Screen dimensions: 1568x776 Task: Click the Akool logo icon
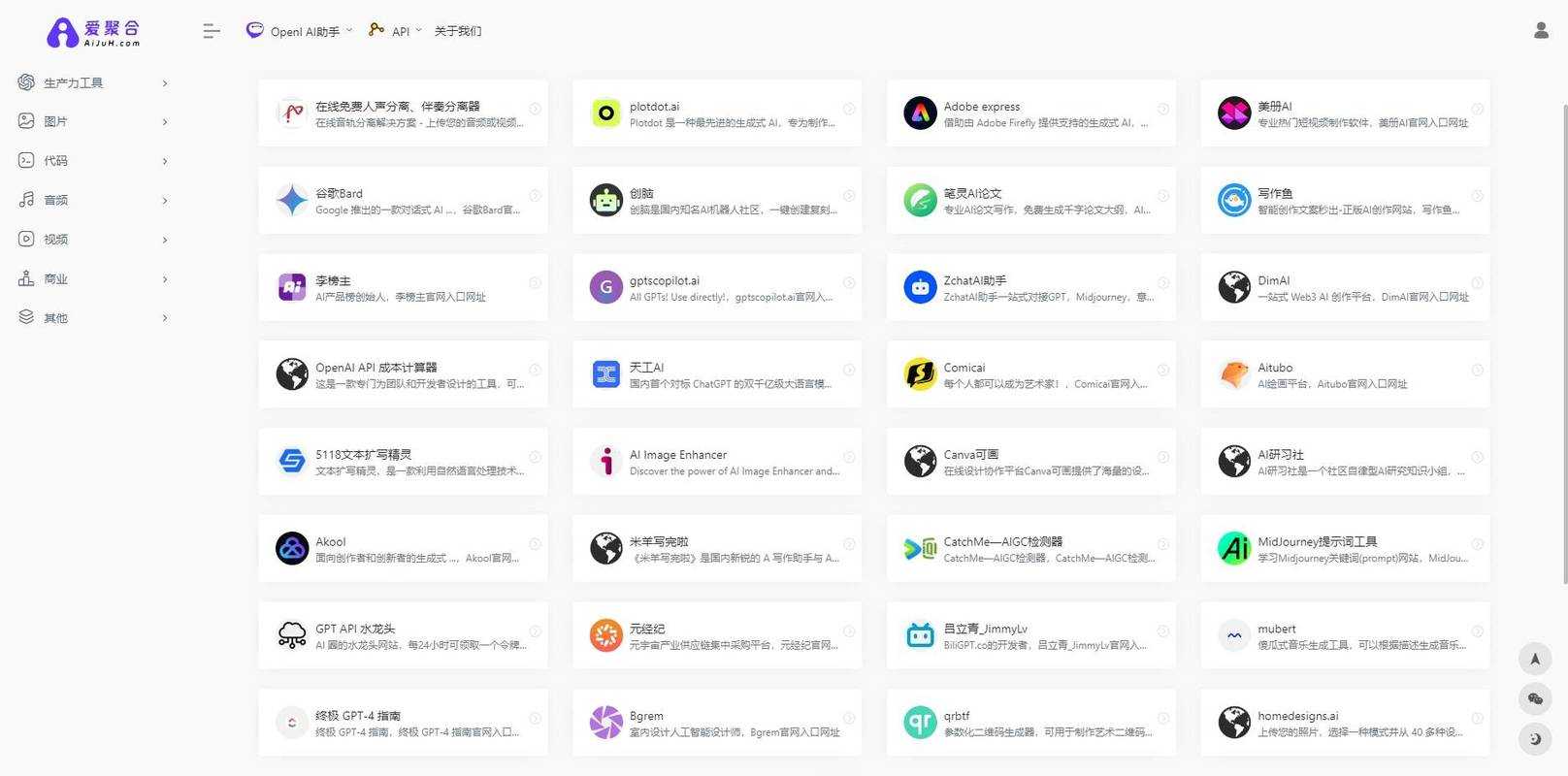point(292,548)
